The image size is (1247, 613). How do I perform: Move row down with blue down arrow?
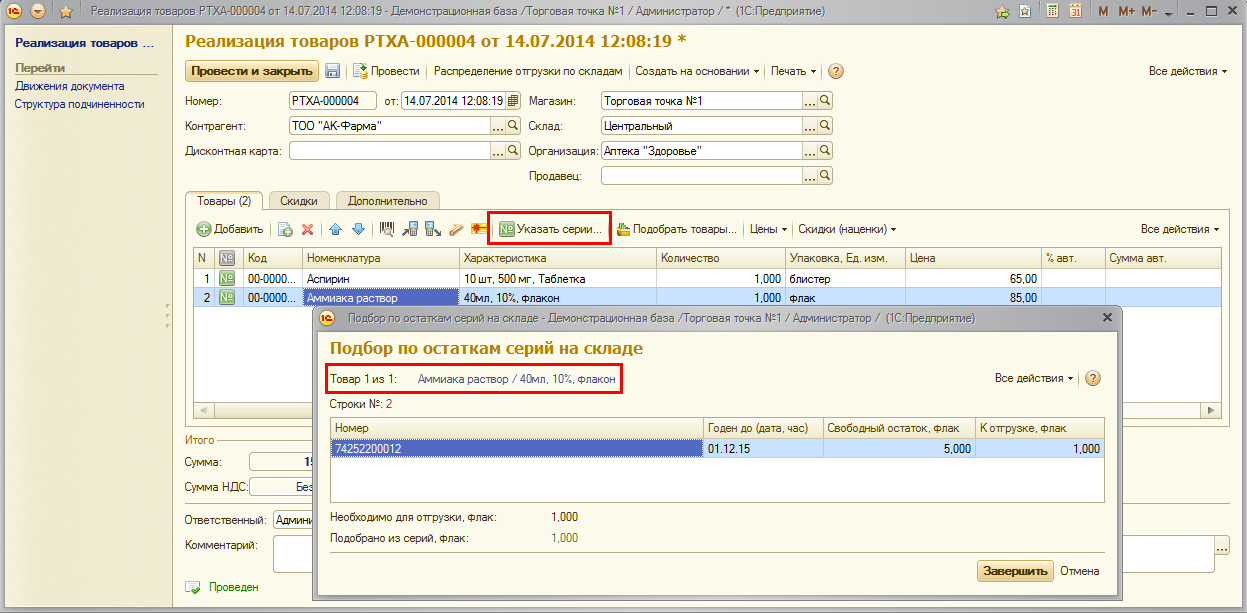click(x=358, y=229)
